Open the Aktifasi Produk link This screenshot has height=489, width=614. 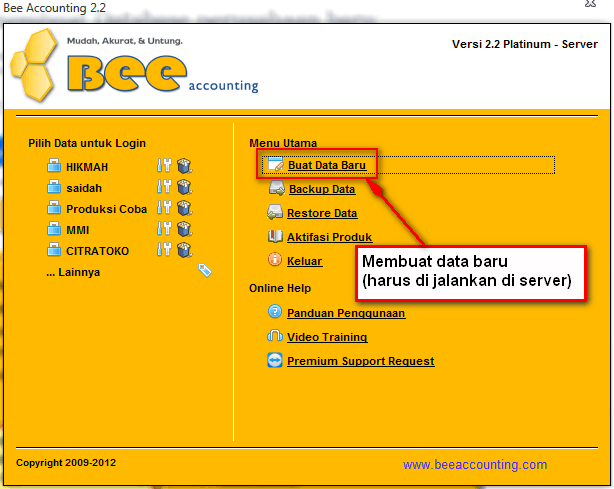pyautogui.click(x=329, y=237)
